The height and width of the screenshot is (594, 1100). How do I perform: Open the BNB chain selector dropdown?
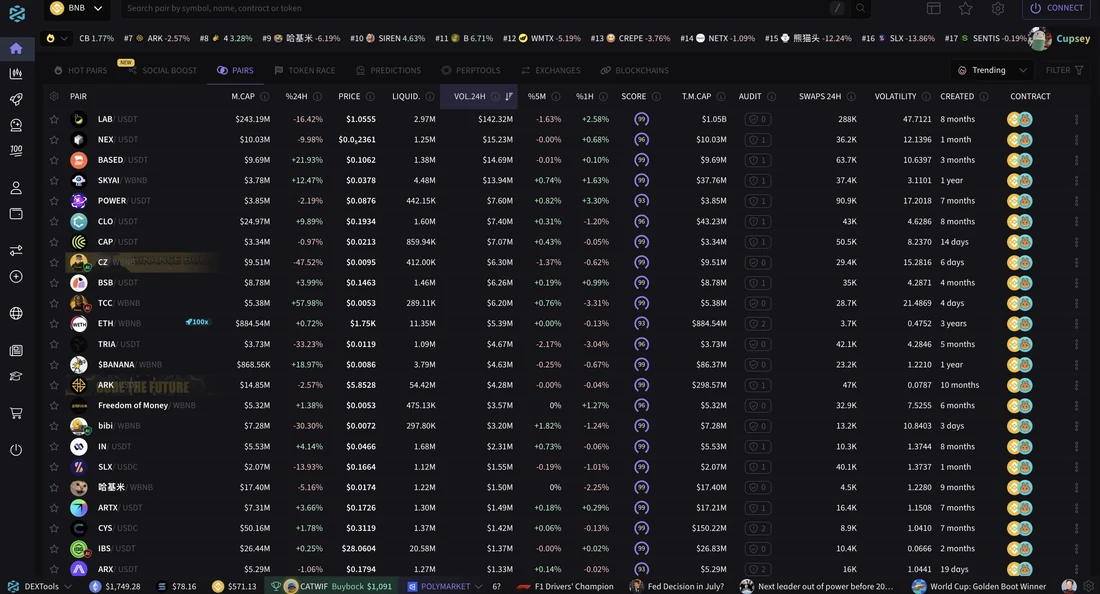click(76, 8)
